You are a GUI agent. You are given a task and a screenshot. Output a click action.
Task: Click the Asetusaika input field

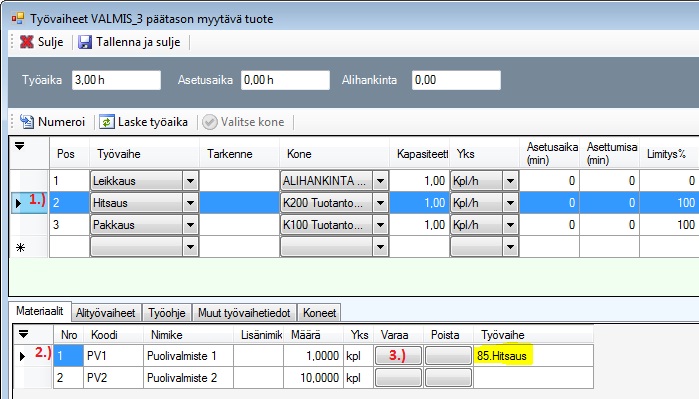coord(285,80)
